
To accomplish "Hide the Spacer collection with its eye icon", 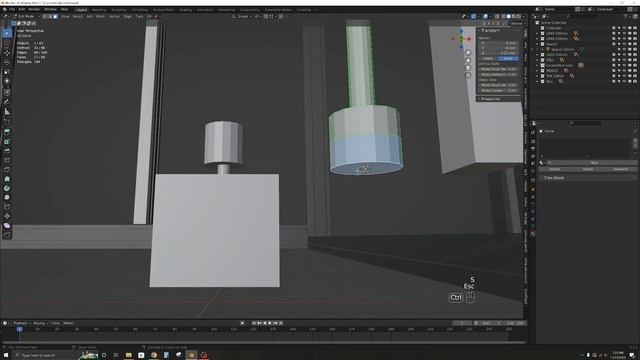I will tap(624, 44).
